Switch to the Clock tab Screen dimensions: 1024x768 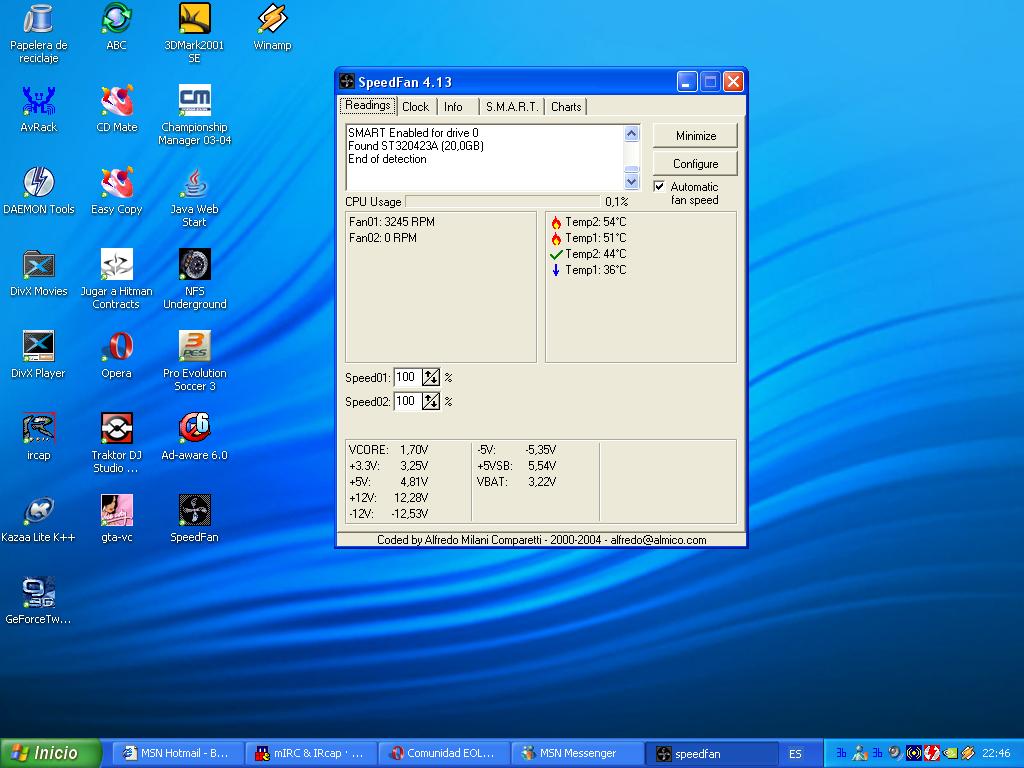[x=415, y=107]
